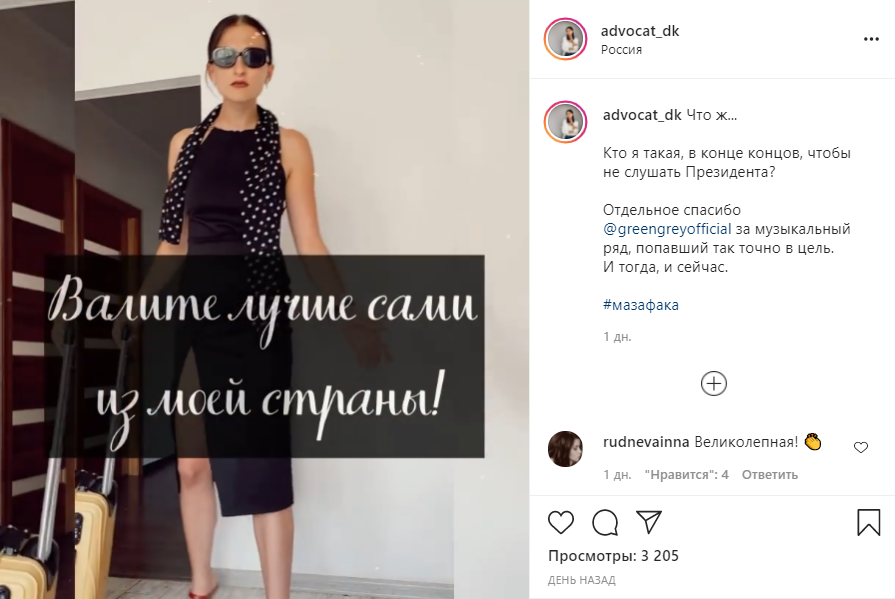Like rudnevainna's comment with small heart
The height and width of the screenshot is (599, 895).
[x=861, y=447]
